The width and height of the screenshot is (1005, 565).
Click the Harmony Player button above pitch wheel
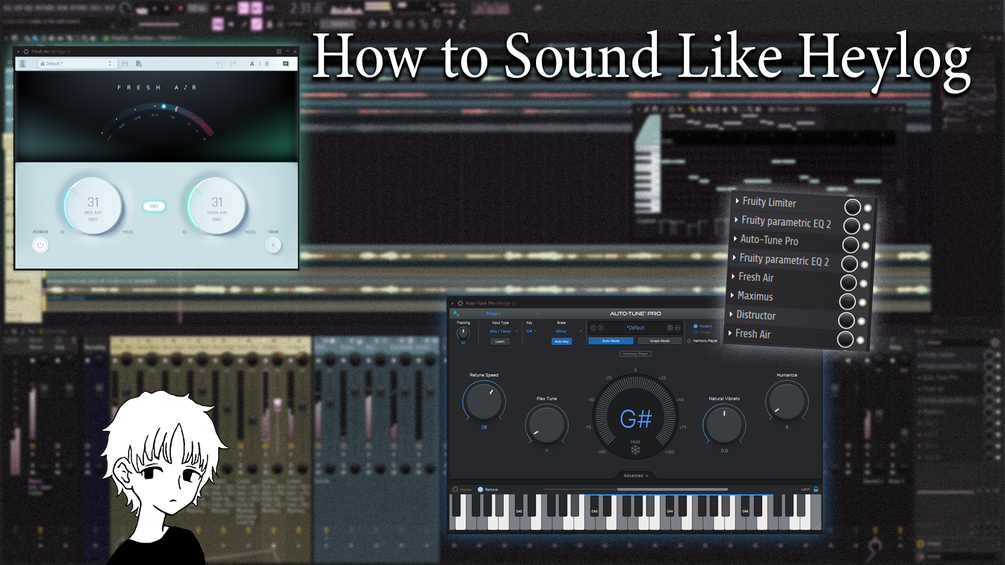tap(635, 354)
